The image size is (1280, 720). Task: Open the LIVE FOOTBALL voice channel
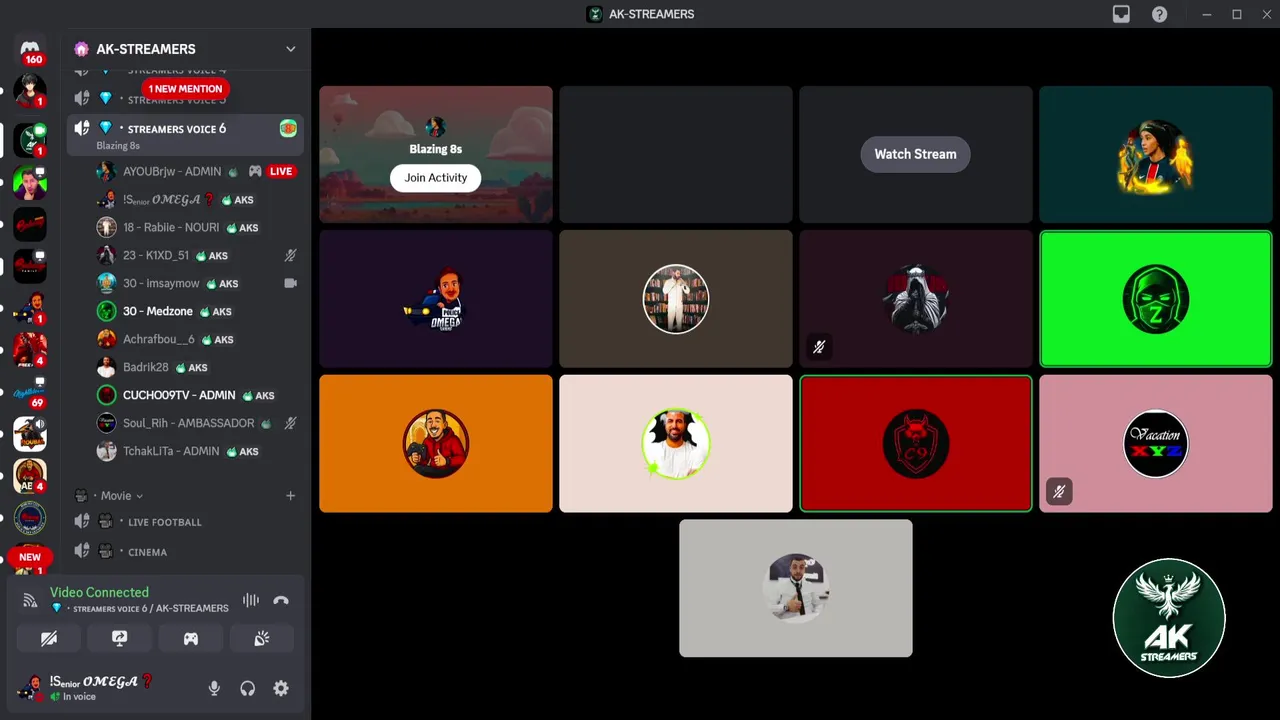(185, 521)
